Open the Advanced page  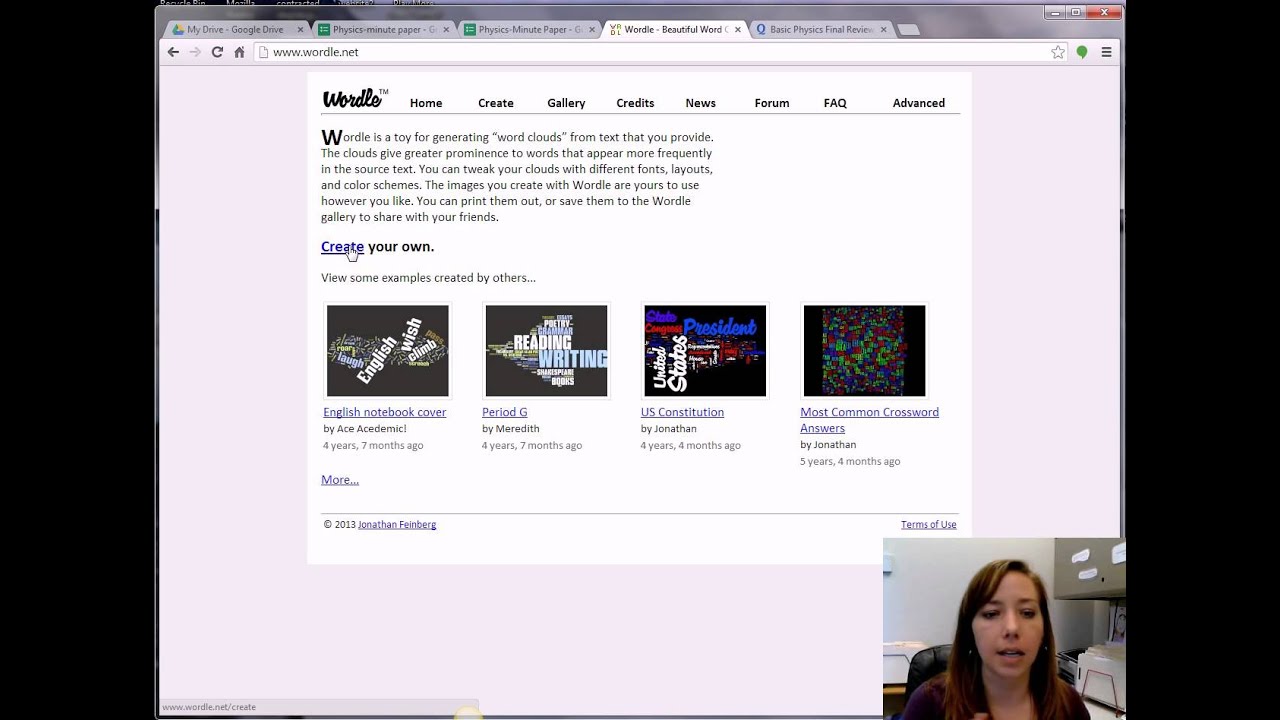pos(919,103)
